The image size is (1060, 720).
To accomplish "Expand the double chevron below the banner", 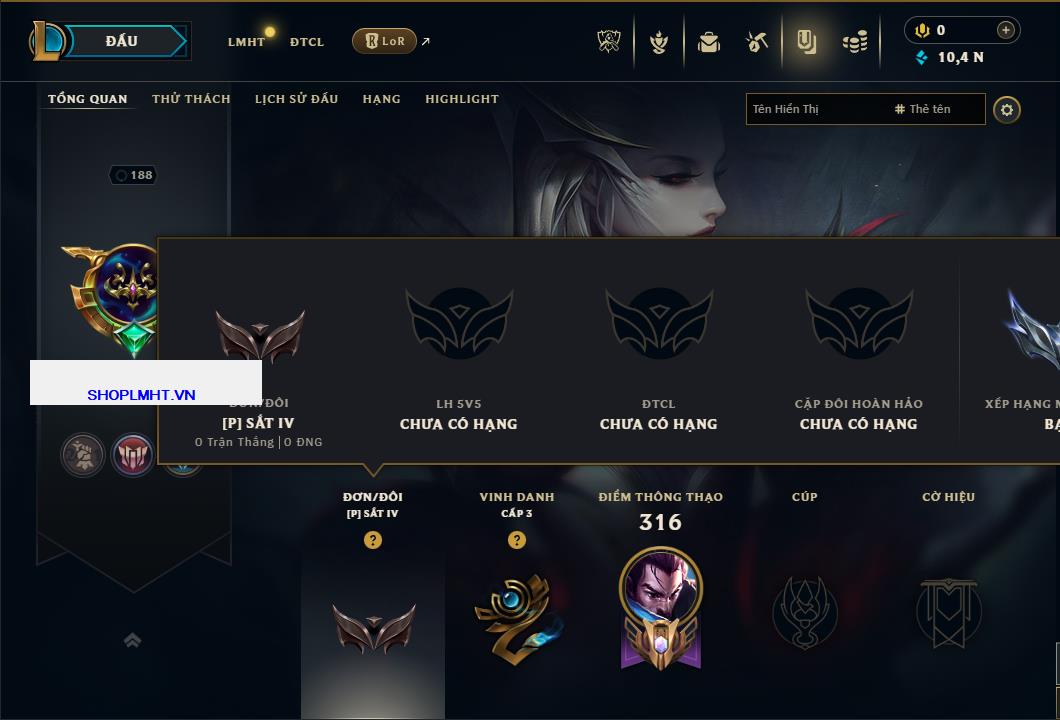I will point(132,640).
